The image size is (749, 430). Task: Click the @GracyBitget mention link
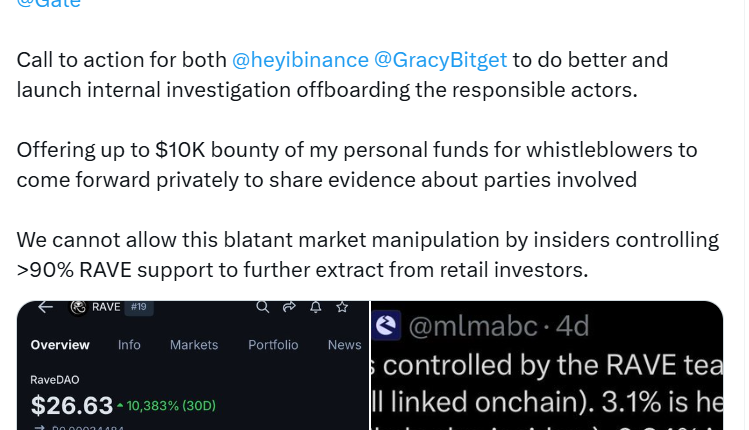click(440, 60)
